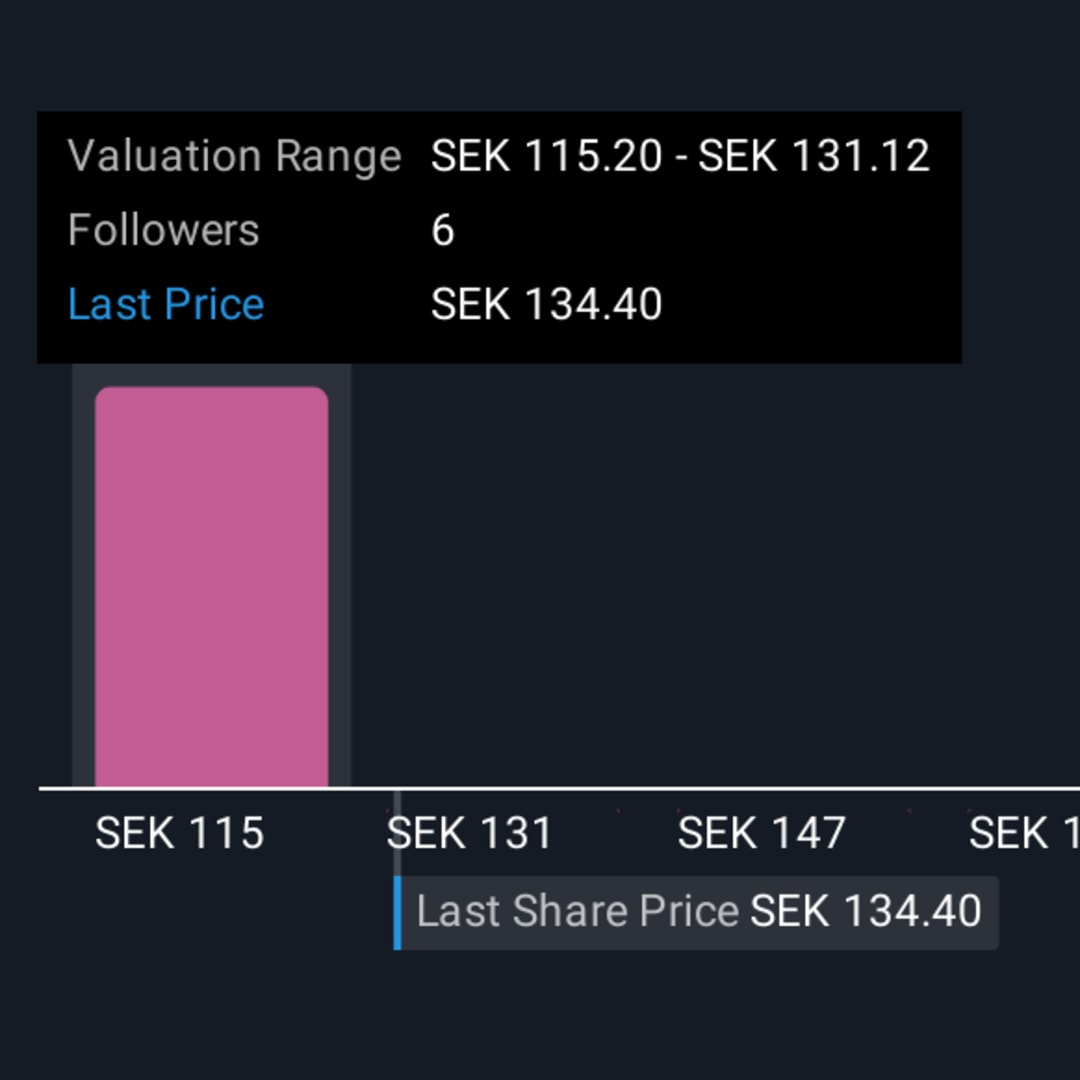The width and height of the screenshot is (1080, 1080).
Task: Click the SEK 134.40 value beside Last Price
Action: (x=546, y=304)
